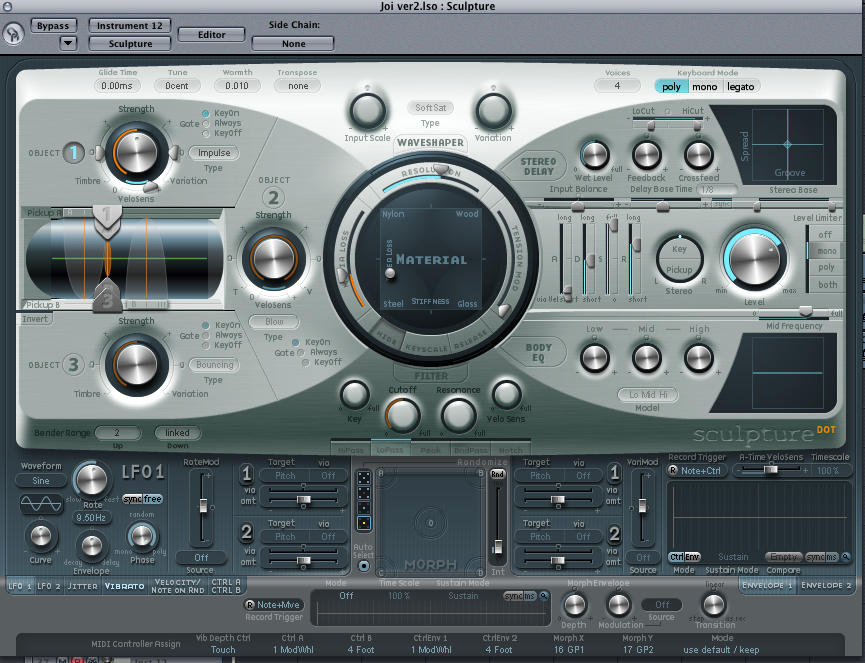Click the Delay Crossfeed knob
Viewport: 865px width, 663px height.
pyautogui.click(x=698, y=155)
